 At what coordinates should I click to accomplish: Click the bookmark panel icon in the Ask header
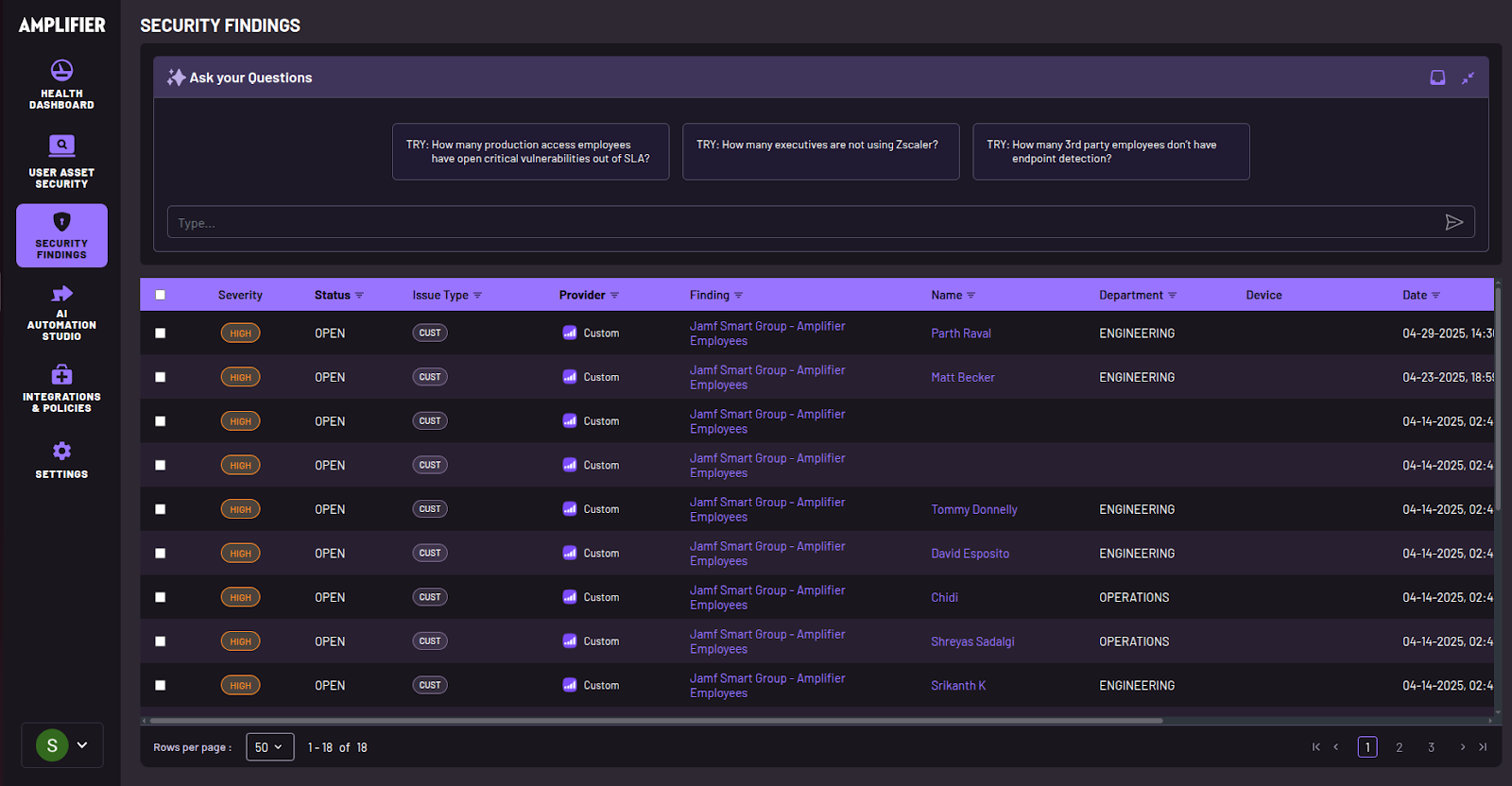click(1437, 77)
